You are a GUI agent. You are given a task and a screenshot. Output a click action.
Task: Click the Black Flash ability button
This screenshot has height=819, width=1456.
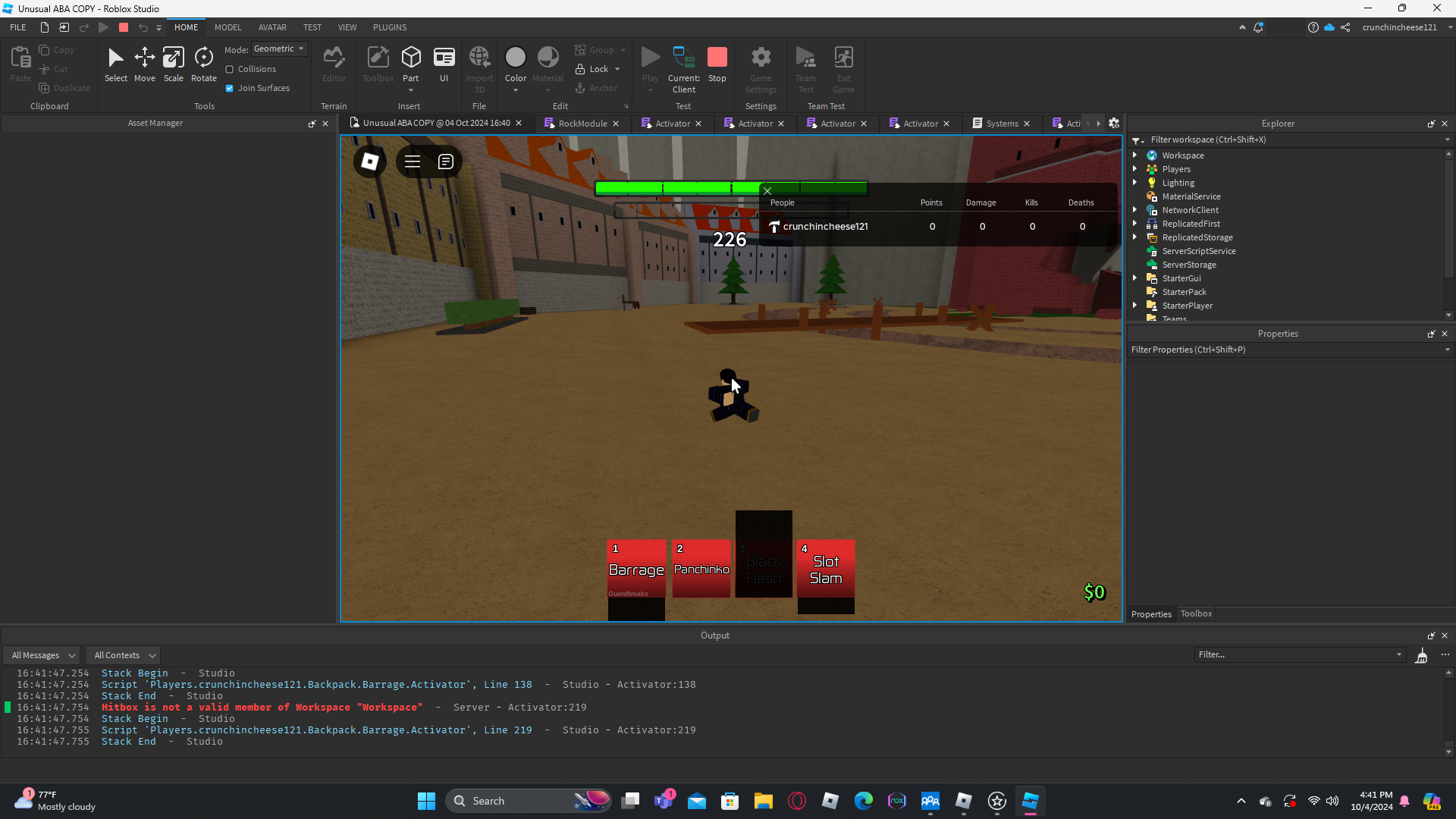click(764, 569)
